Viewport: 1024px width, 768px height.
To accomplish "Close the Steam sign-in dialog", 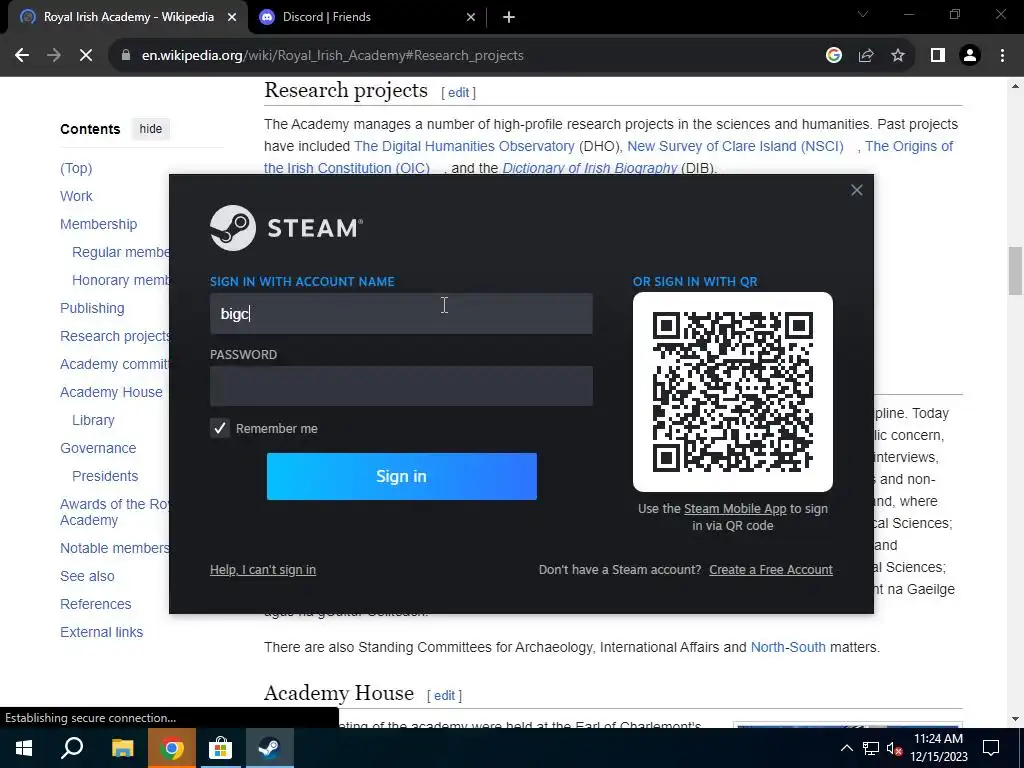I will pyautogui.click(x=856, y=190).
